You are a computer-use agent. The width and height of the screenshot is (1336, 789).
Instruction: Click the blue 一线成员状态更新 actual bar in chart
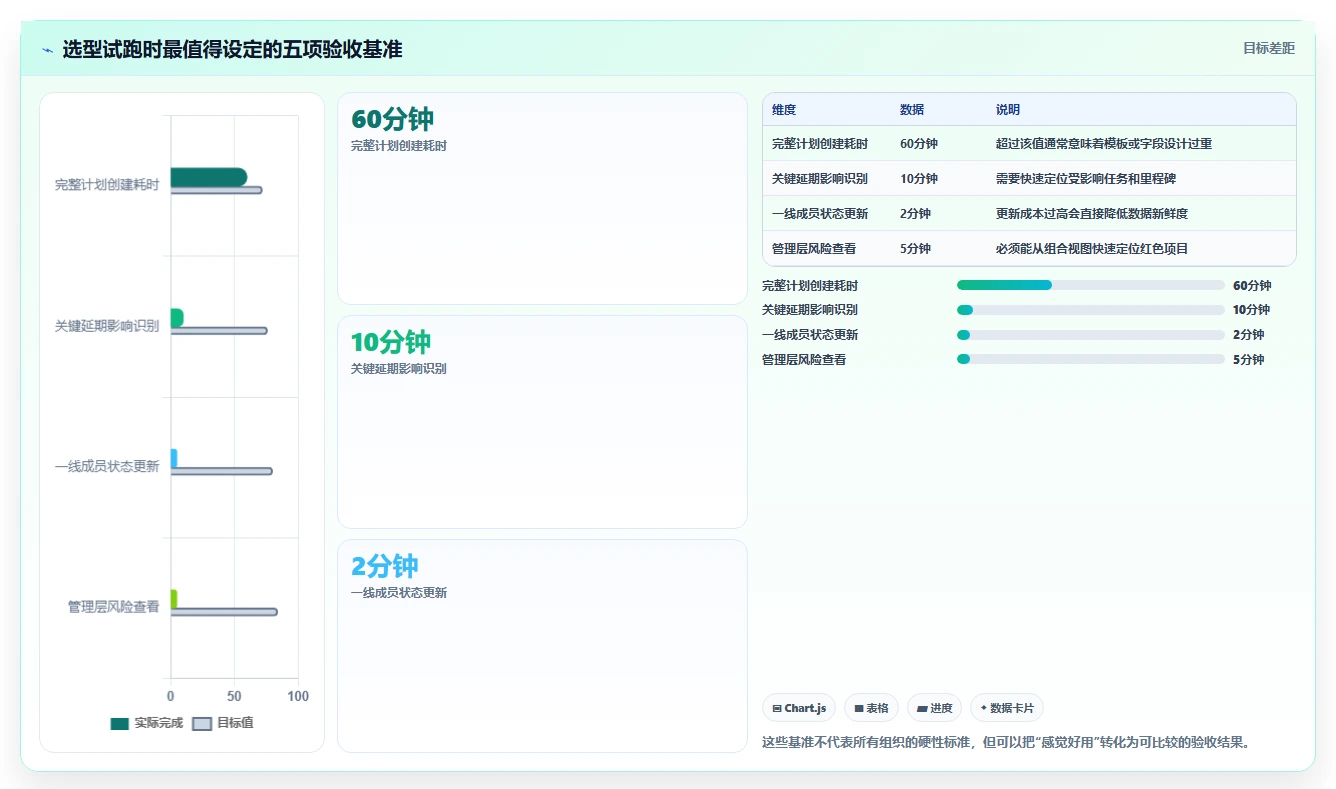point(174,458)
